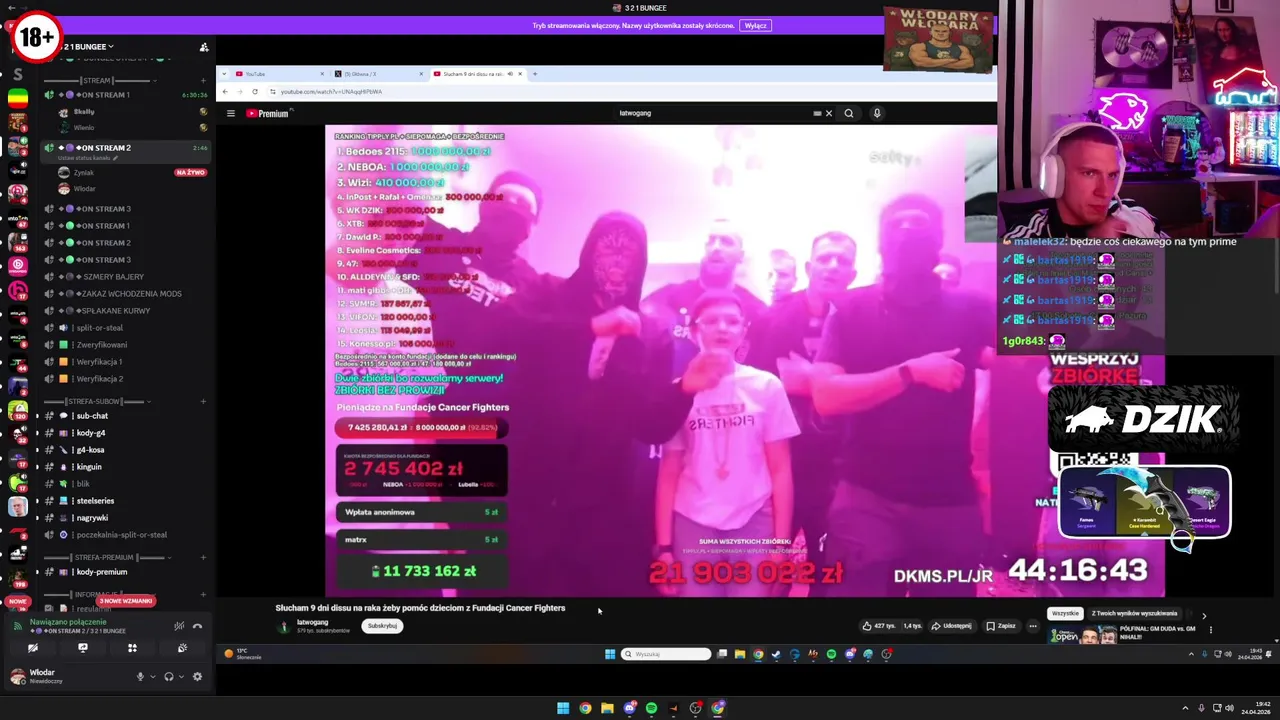This screenshot has width=1280, height=720.
Task: Open Spotify from the Windows taskbar
Action: [x=651, y=708]
